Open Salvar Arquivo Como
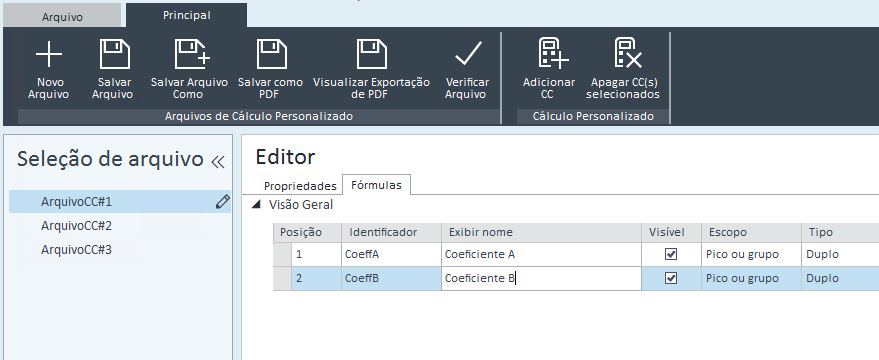879x360 pixels. pos(189,70)
